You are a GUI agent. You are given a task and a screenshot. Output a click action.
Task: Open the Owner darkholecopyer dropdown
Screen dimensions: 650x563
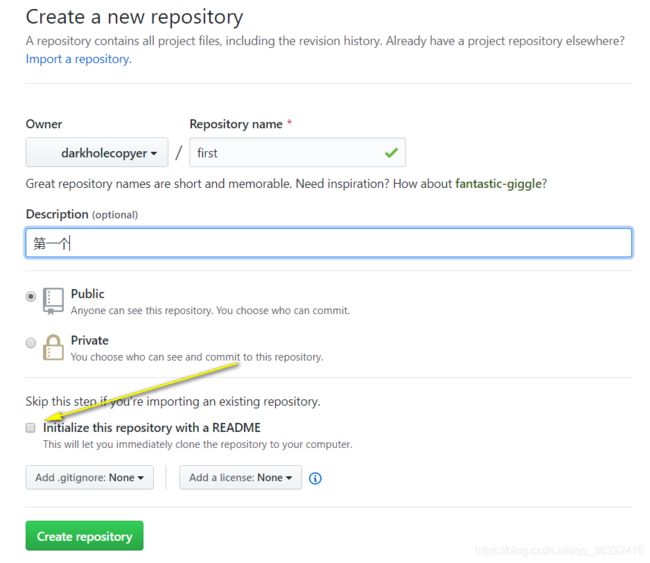(x=97, y=153)
